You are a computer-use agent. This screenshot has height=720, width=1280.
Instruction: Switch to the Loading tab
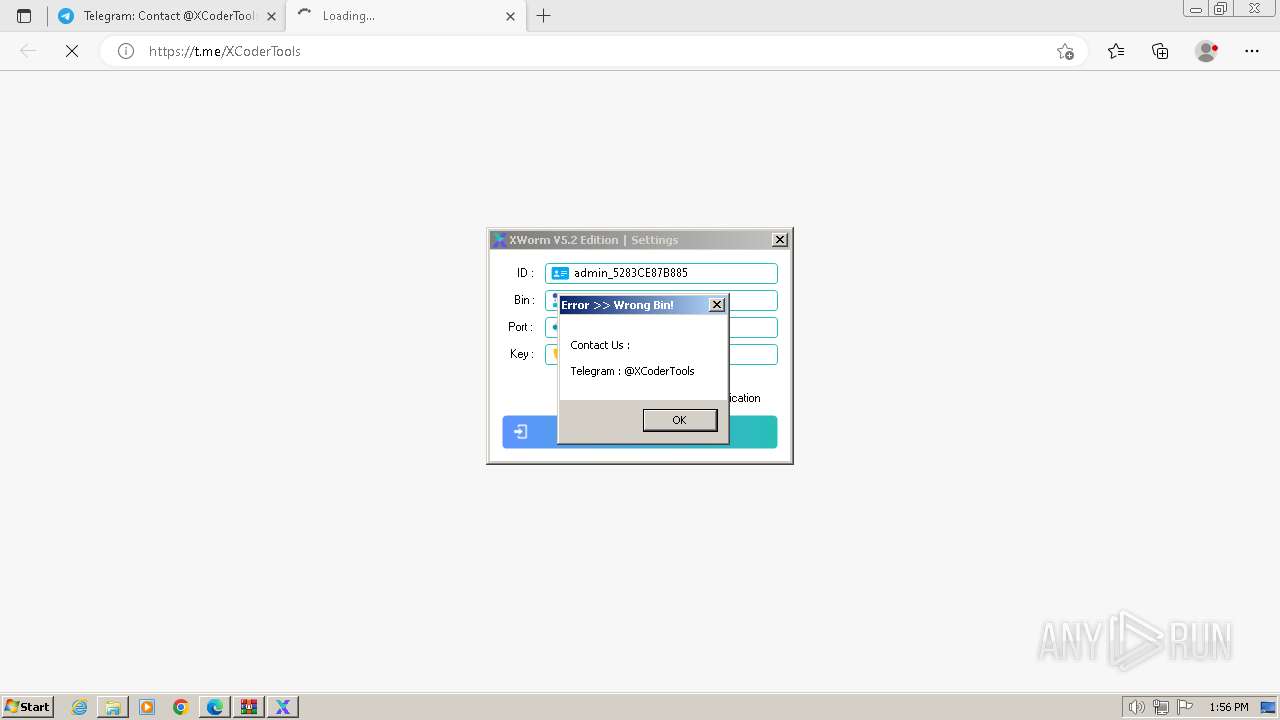click(405, 16)
